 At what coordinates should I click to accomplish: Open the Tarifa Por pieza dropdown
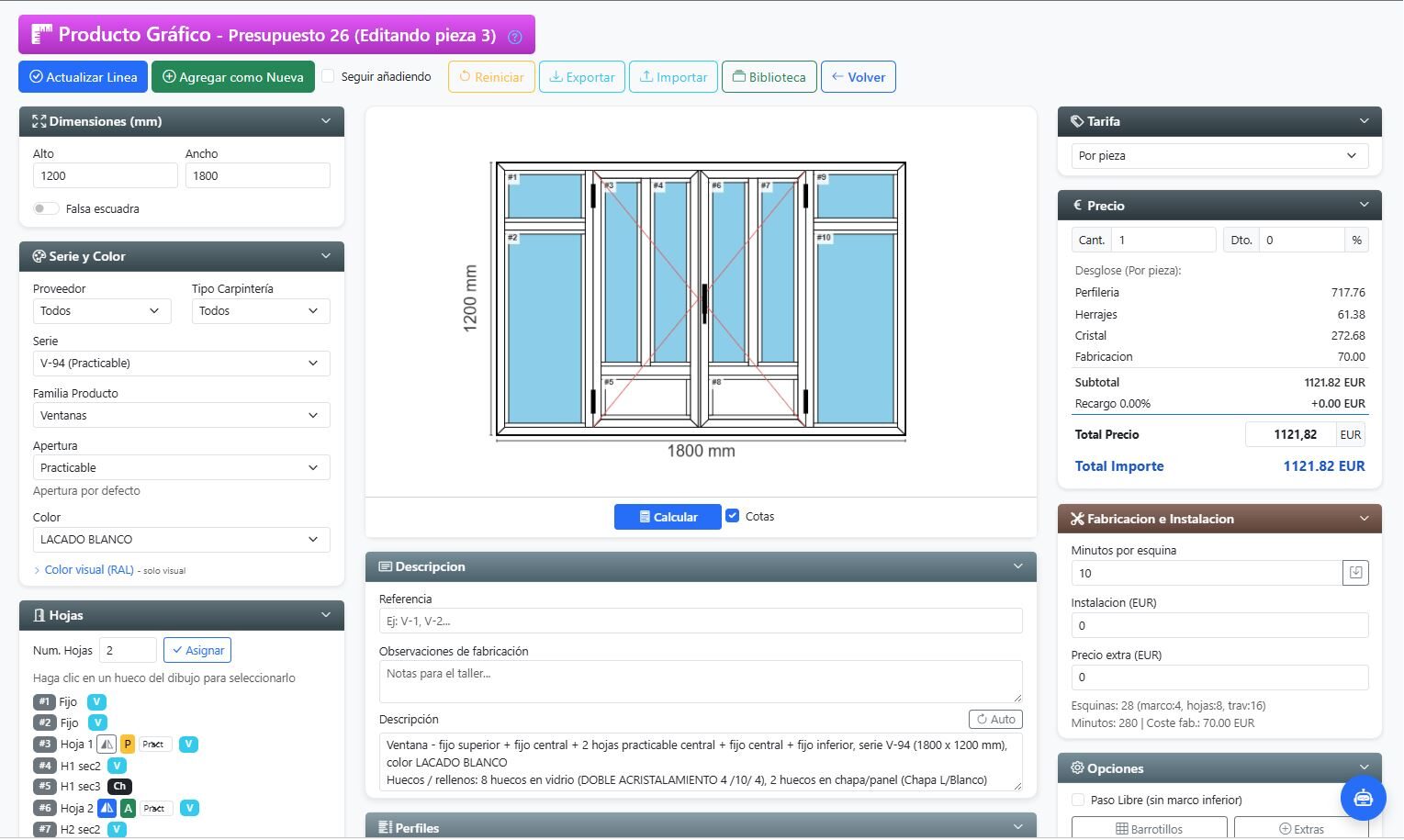click(x=1219, y=156)
